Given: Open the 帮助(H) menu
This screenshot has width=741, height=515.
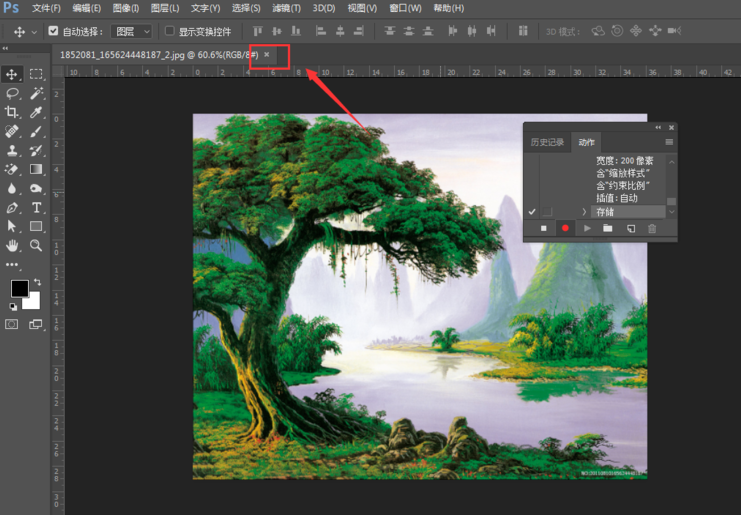Looking at the screenshot, I should (x=449, y=8).
